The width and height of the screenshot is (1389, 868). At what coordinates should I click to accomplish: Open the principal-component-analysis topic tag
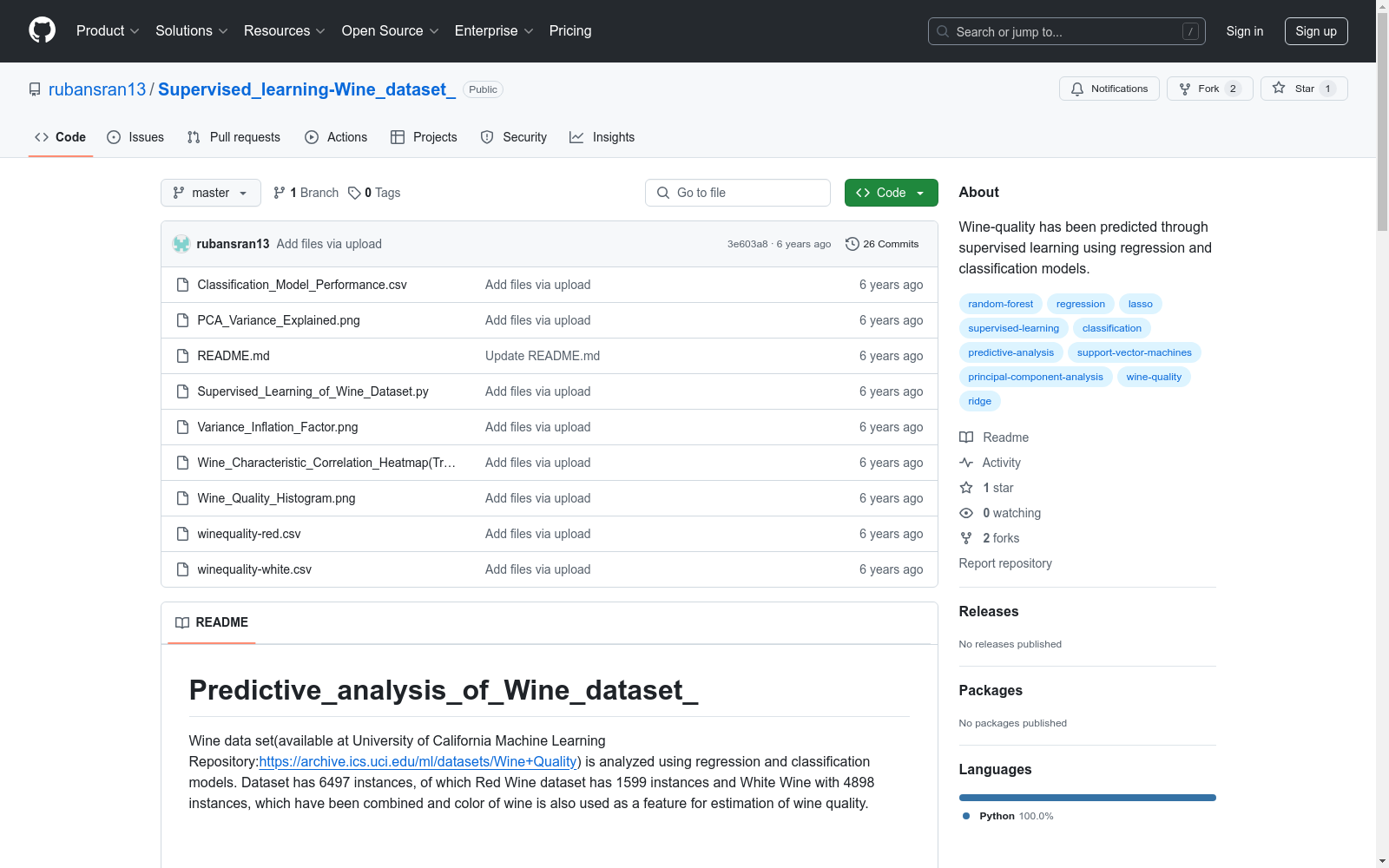[1036, 377]
